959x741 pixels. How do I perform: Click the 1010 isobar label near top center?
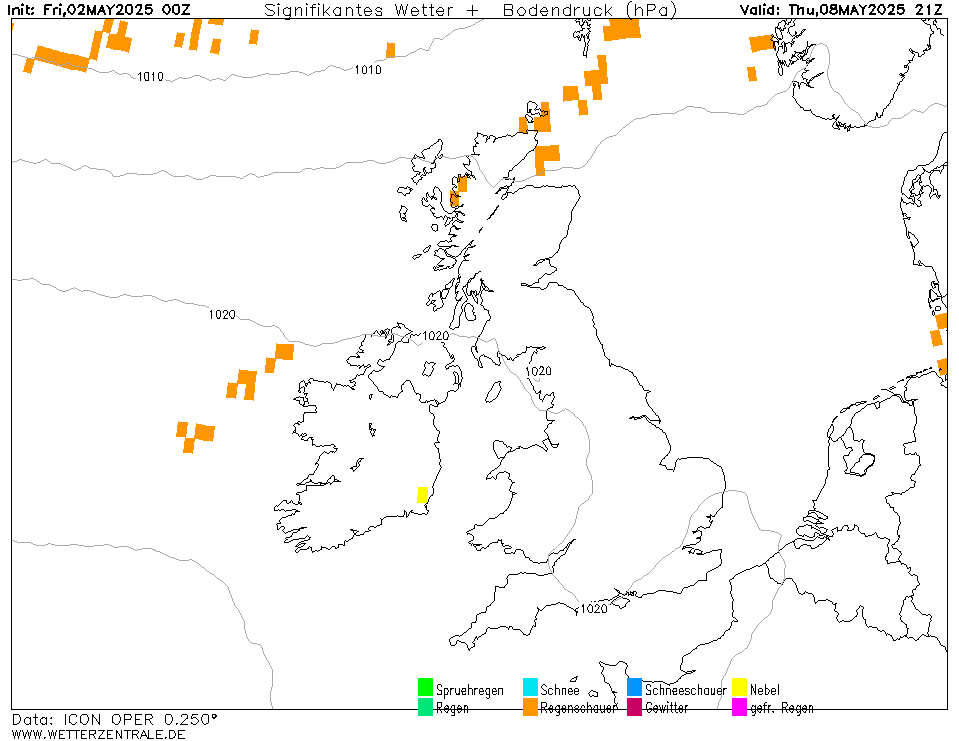[x=368, y=70]
